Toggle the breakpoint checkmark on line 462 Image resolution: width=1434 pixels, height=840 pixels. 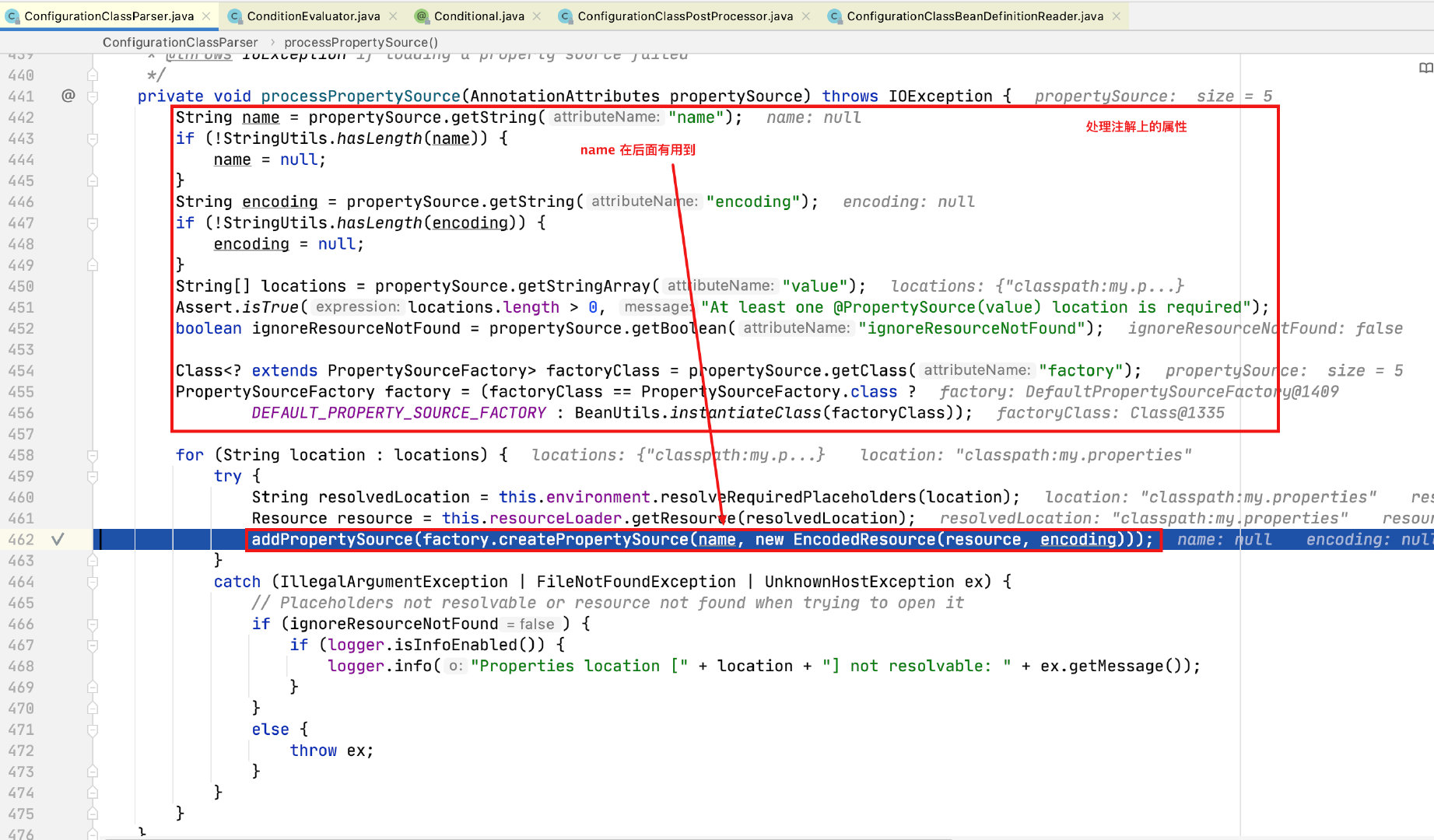tap(58, 539)
